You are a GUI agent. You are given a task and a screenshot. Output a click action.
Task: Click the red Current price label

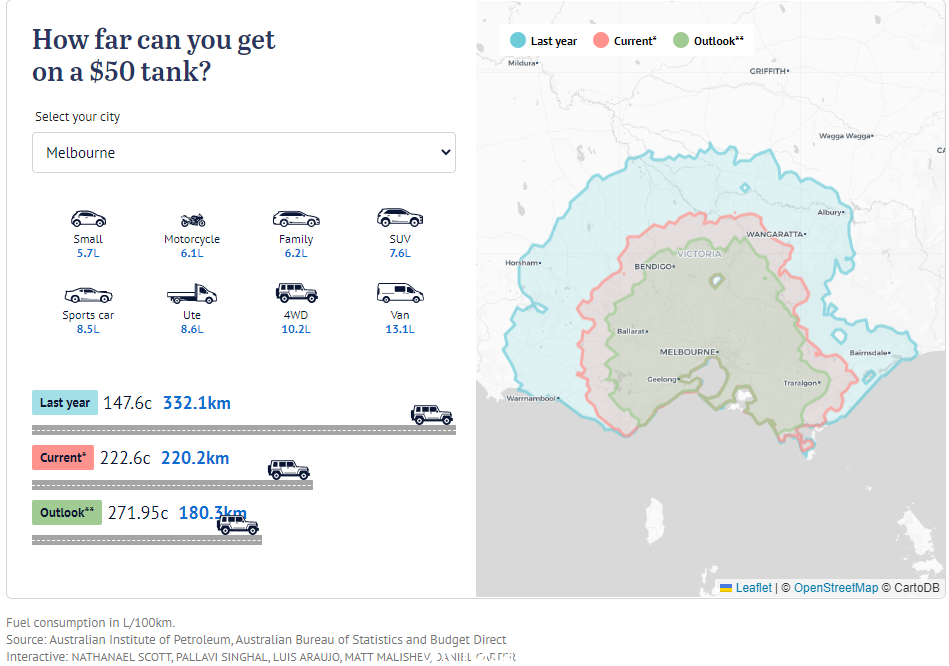click(x=63, y=458)
